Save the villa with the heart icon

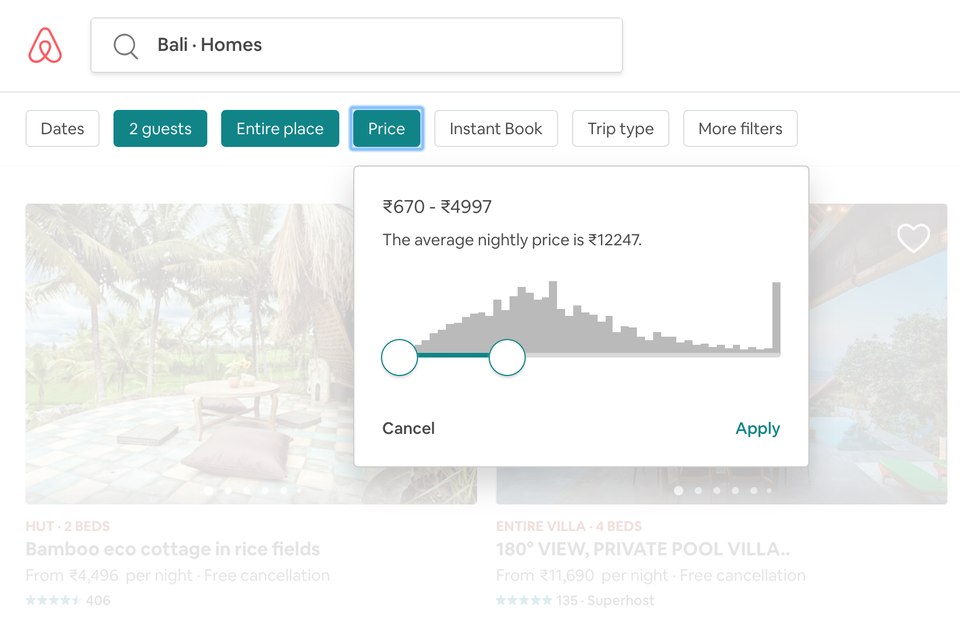pos(913,238)
